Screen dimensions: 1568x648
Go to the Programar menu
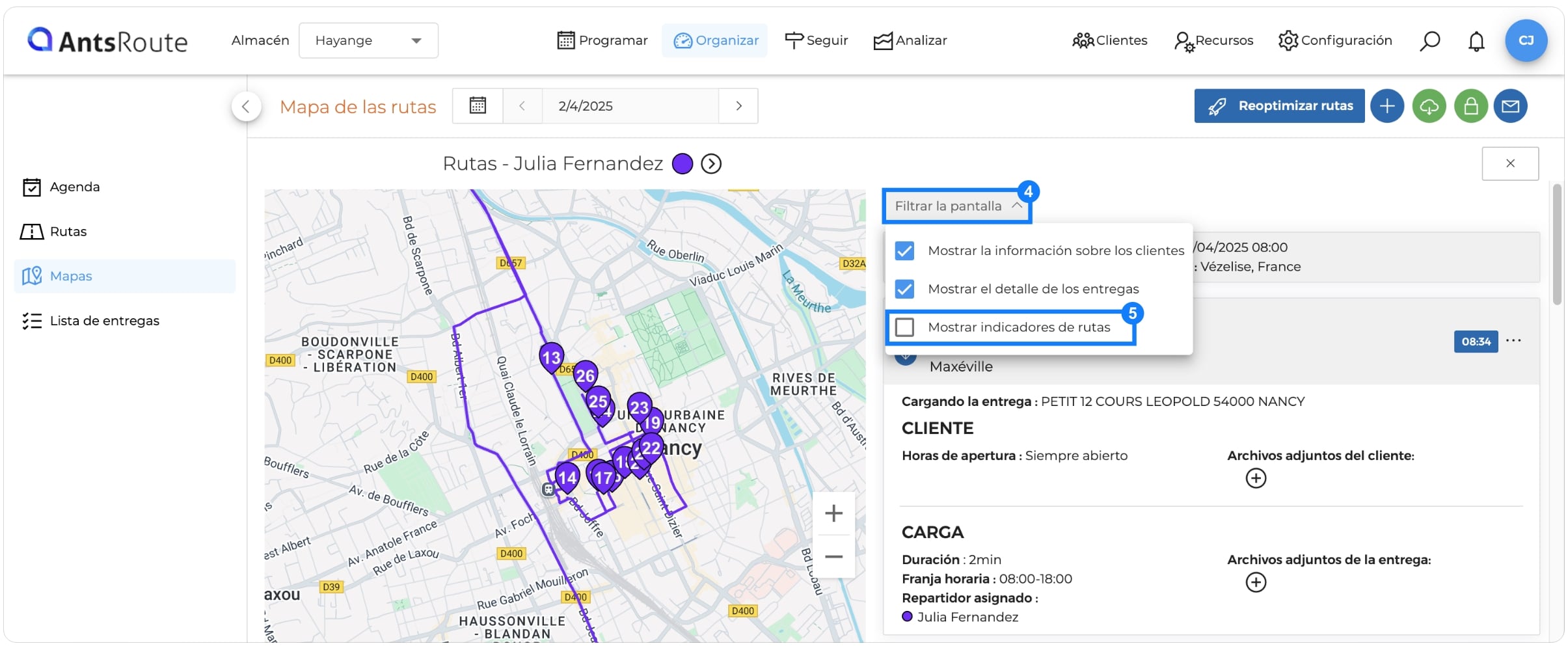click(602, 40)
